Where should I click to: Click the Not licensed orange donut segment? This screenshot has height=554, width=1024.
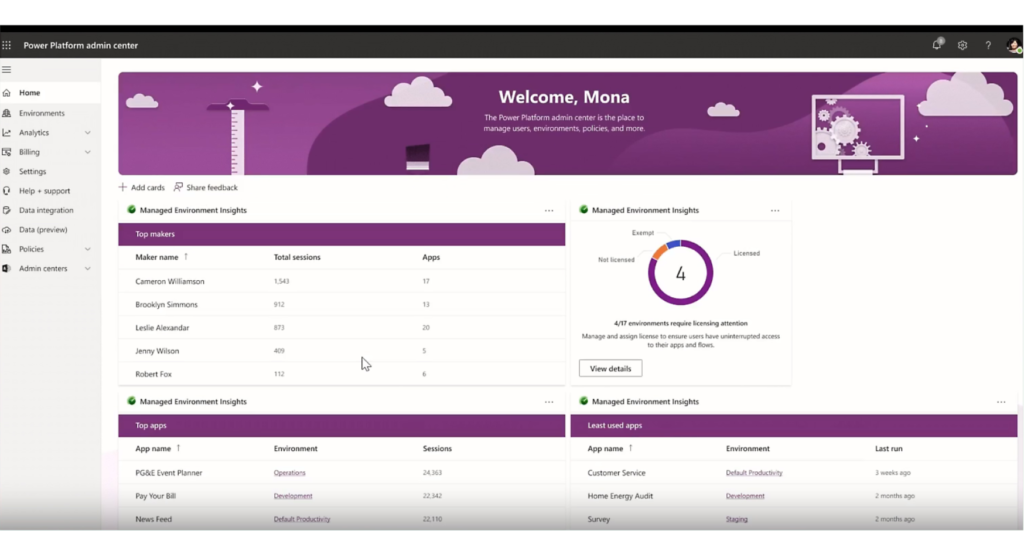659,252
